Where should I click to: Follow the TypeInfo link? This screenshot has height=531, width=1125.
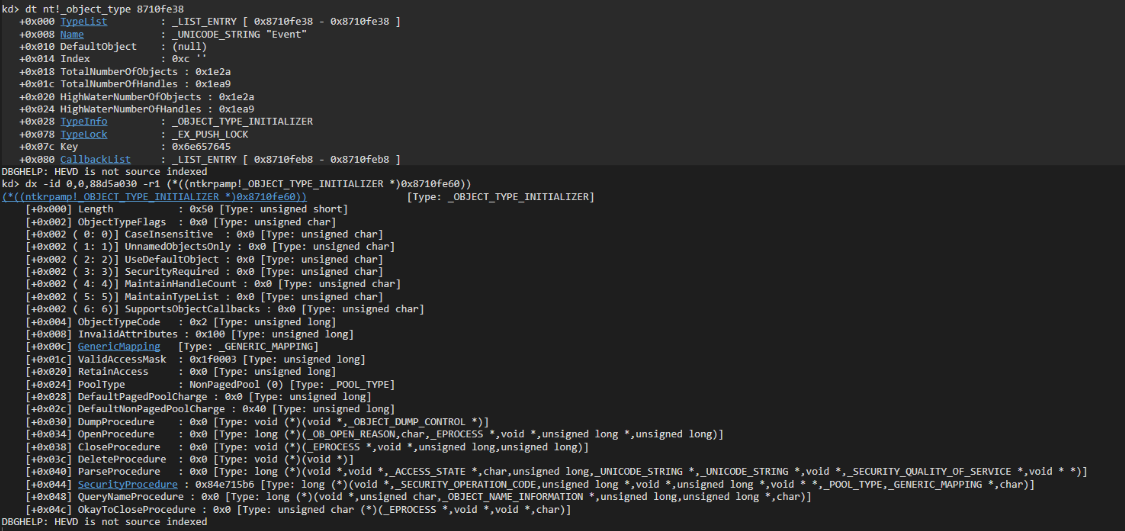83,121
